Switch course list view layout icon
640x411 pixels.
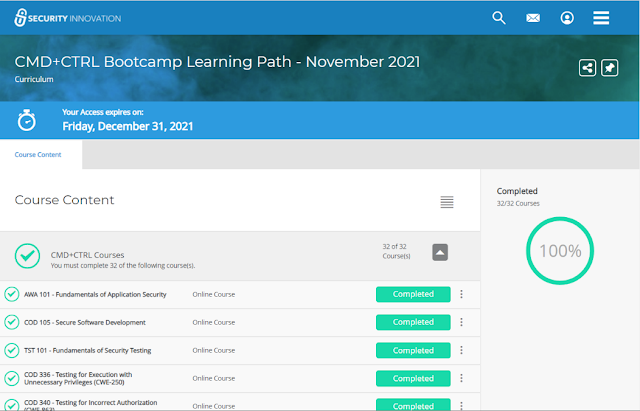pyautogui.click(x=447, y=202)
